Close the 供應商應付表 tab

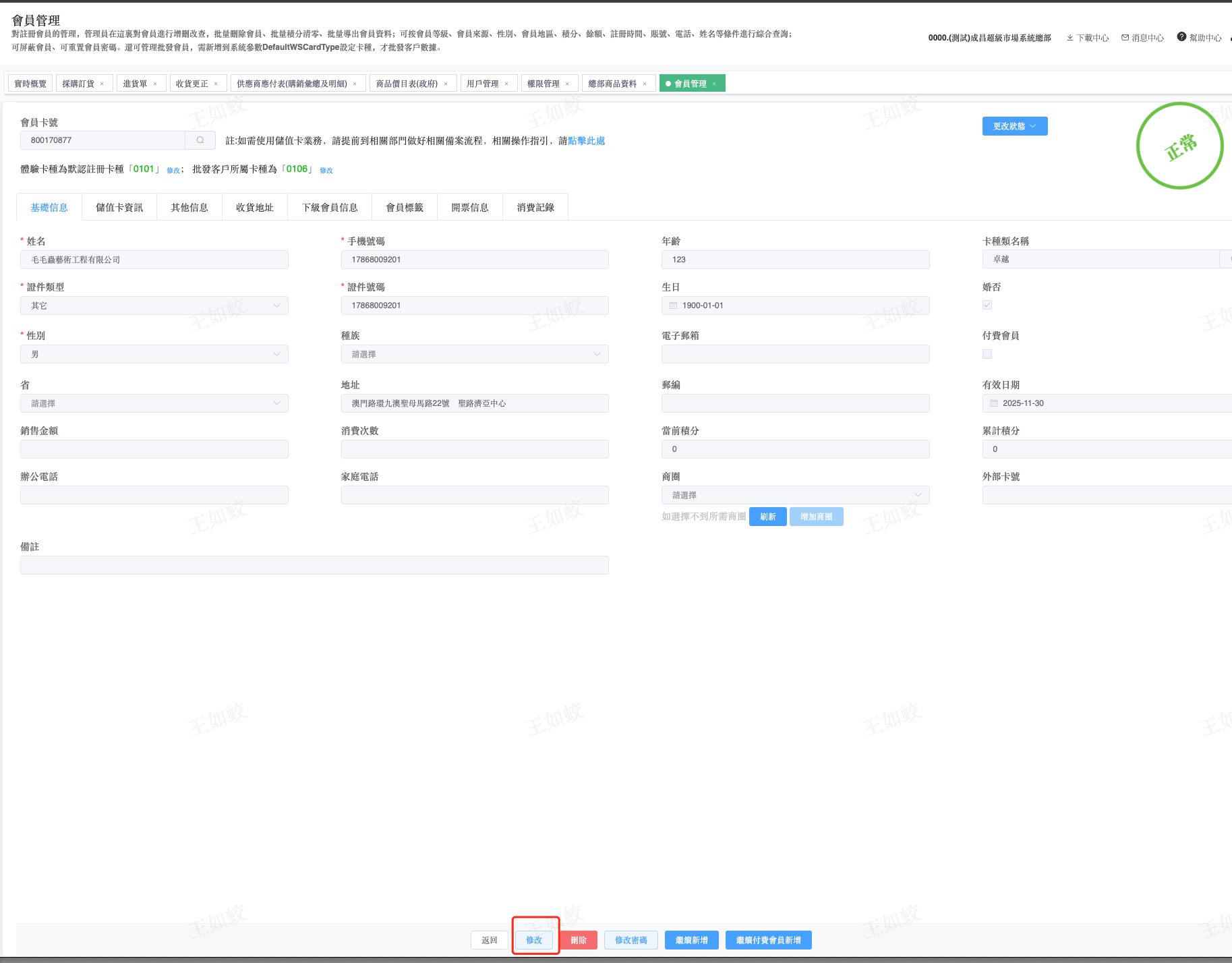coord(355,84)
